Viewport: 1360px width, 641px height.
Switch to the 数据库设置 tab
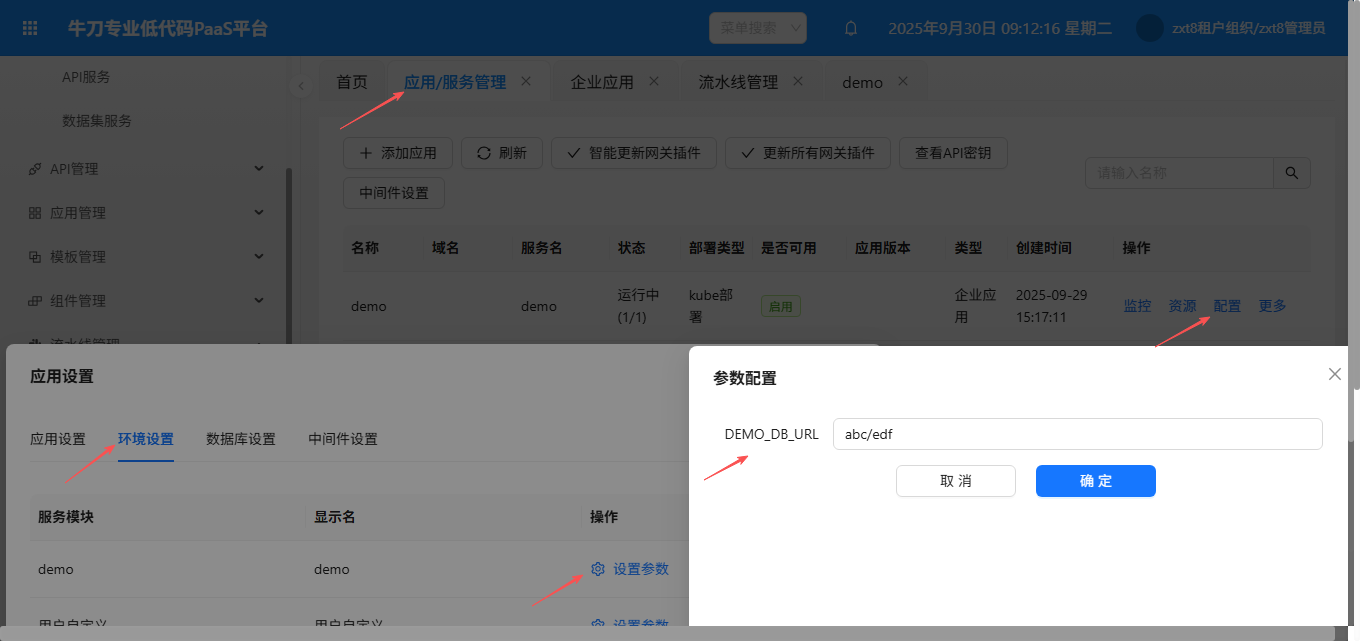pos(240,439)
